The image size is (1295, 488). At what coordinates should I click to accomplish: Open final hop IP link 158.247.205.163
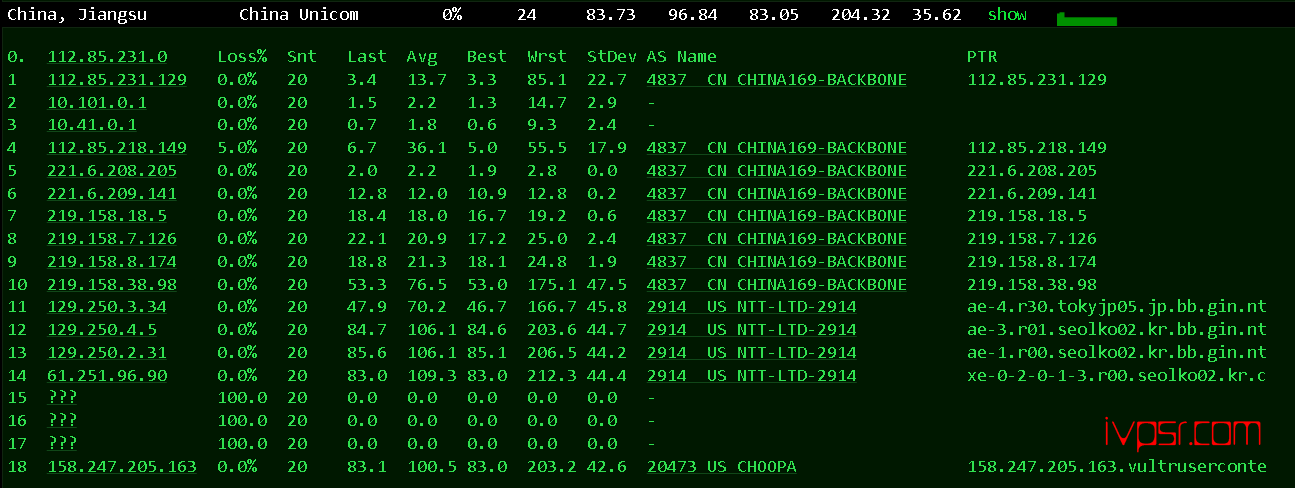(x=122, y=467)
